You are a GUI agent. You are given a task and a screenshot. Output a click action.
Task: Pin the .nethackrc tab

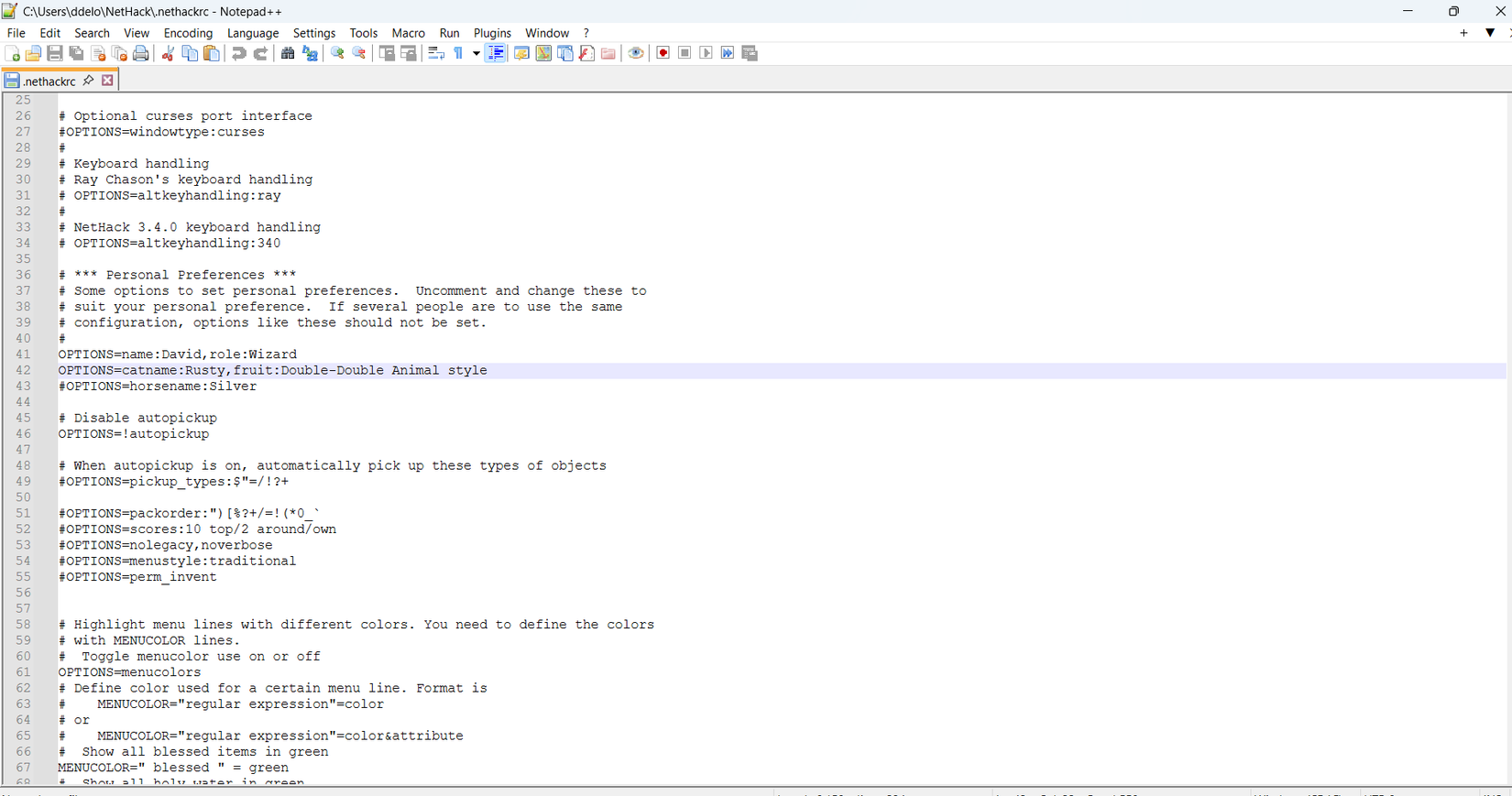[88, 81]
